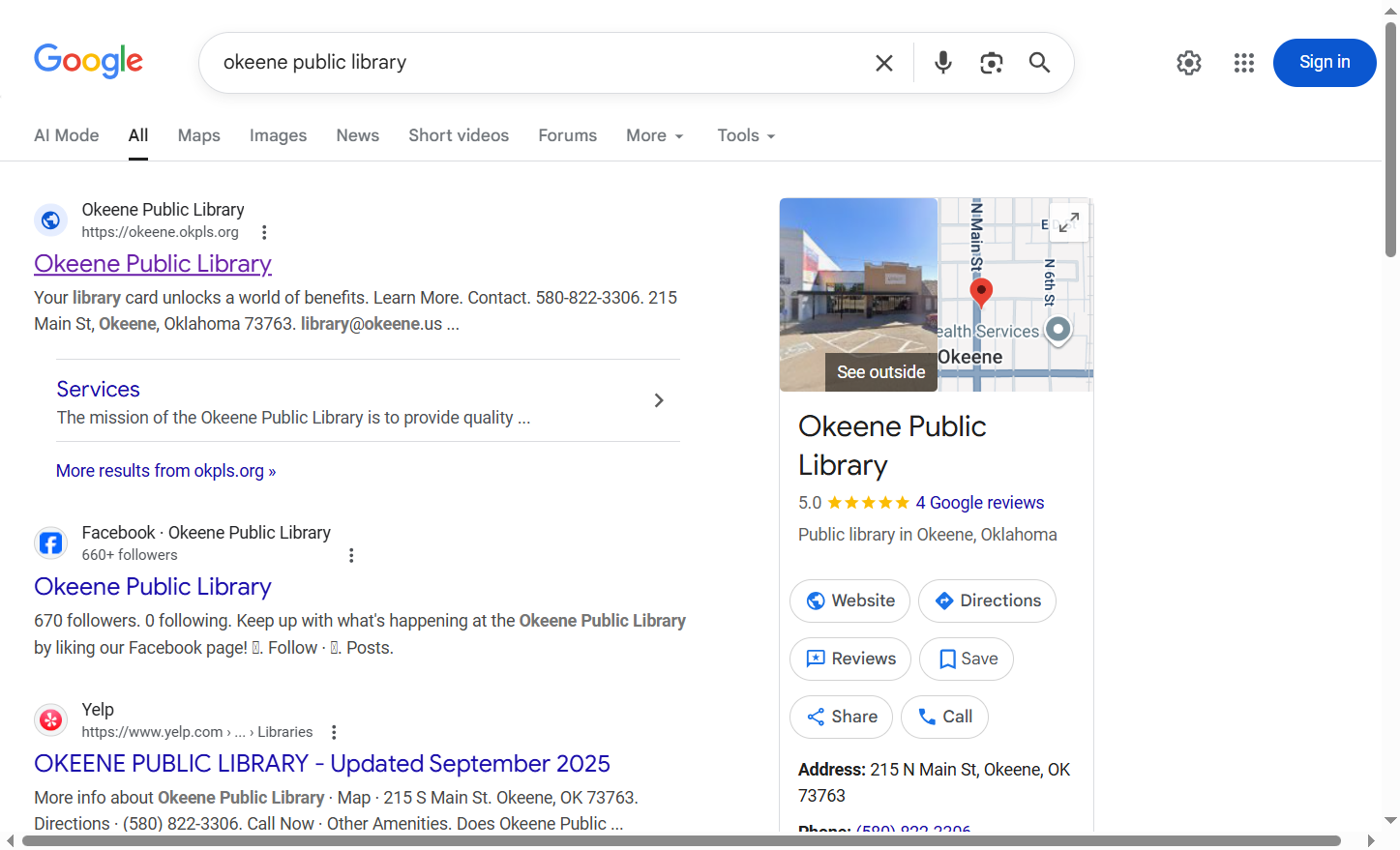Switch to the Maps tab
Viewport: 1400px width, 850px height.
pyautogui.click(x=199, y=136)
